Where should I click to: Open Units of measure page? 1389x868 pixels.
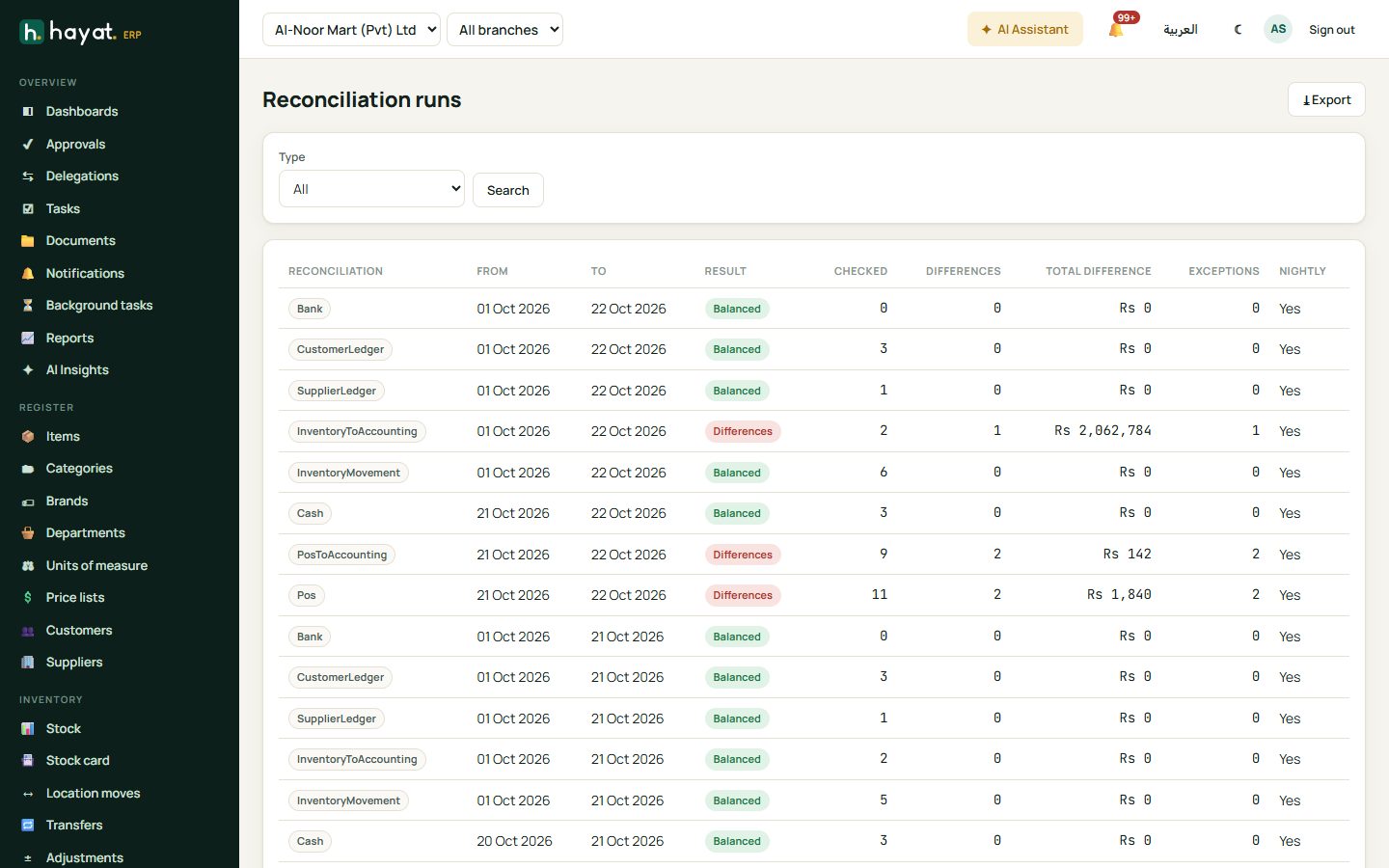[96, 566]
